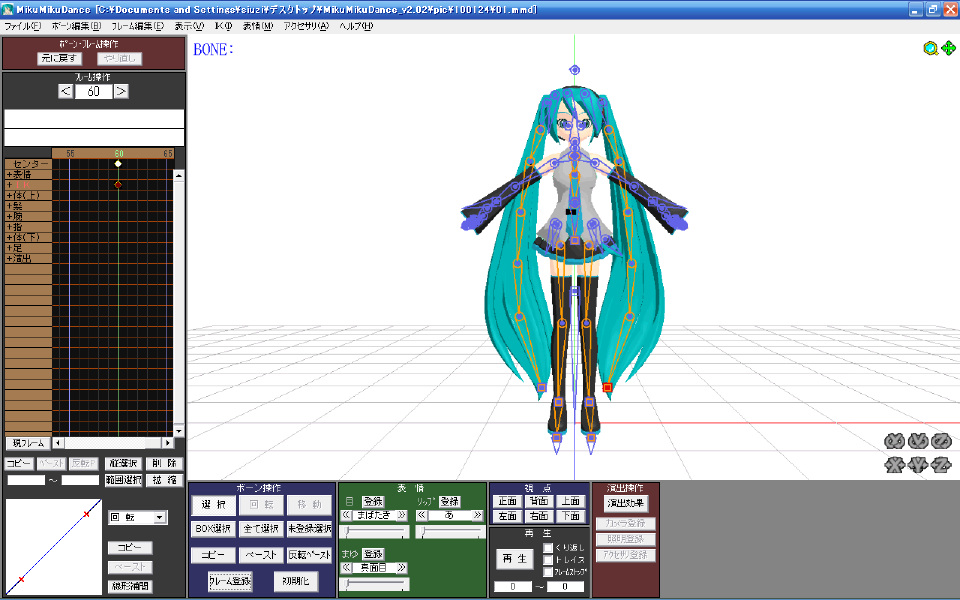Click the 範囲選択 range select button

(x=124, y=480)
